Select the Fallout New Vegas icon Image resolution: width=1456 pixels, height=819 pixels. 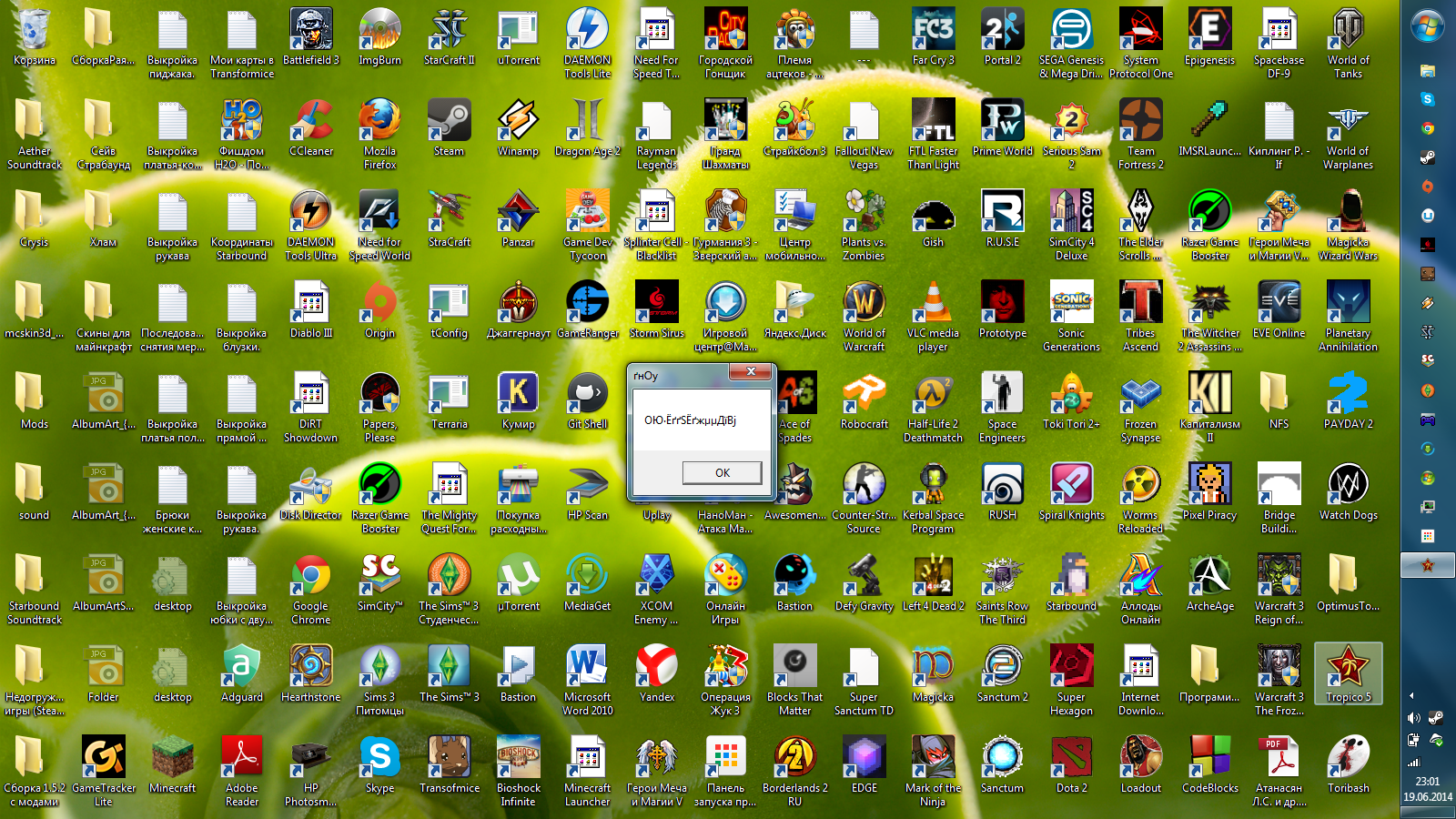point(864,135)
